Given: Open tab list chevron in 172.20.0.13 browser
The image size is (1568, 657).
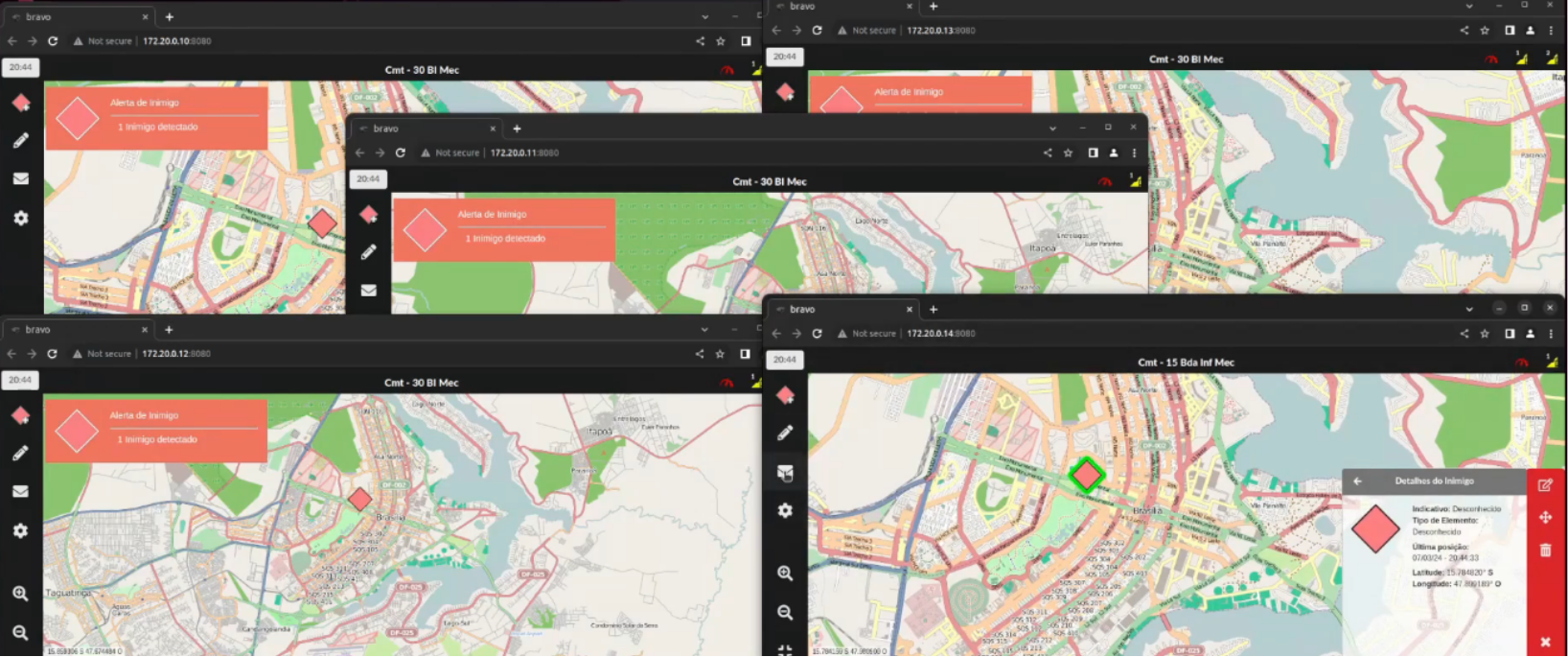Looking at the screenshot, I should pos(1468,7).
